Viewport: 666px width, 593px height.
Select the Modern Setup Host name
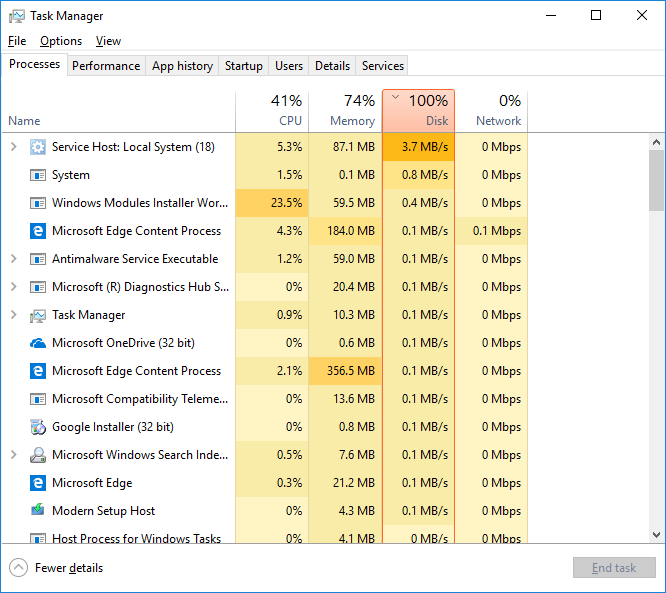103,511
